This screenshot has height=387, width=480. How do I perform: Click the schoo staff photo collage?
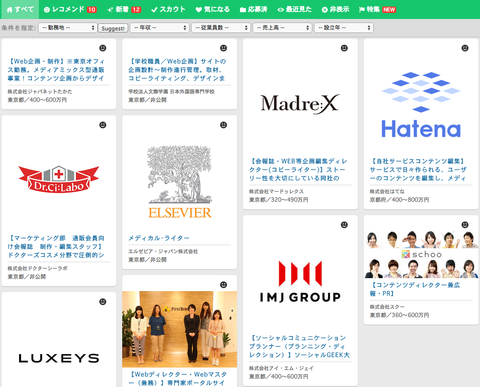421,254
